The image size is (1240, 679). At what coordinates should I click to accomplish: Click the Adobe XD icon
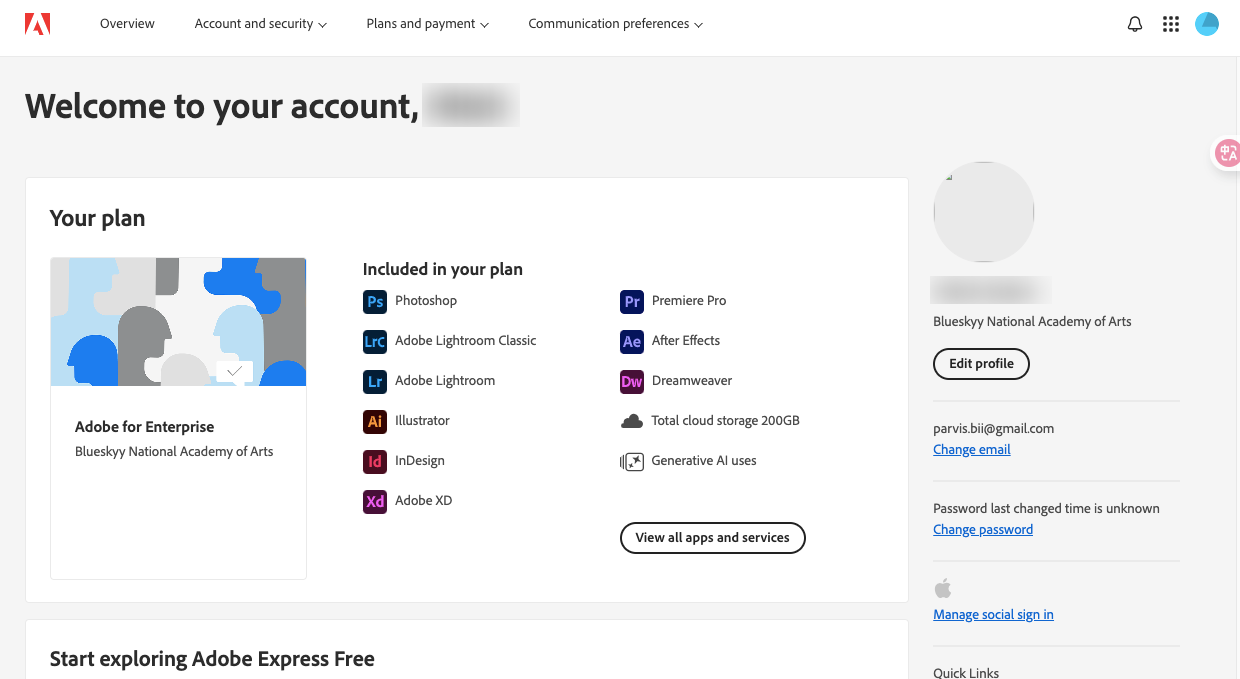point(375,501)
